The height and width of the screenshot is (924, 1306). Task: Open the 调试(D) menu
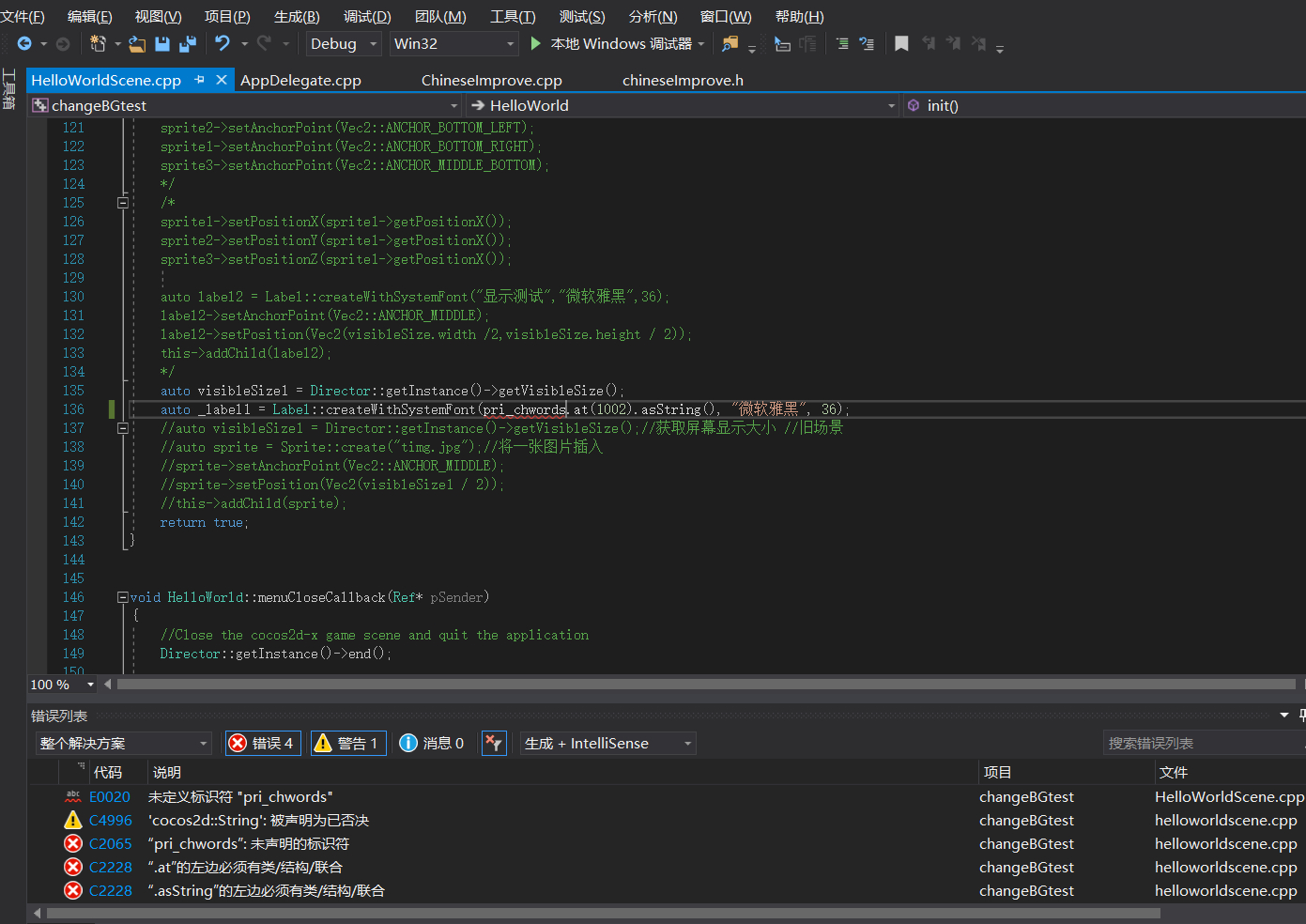coord(367,17)
